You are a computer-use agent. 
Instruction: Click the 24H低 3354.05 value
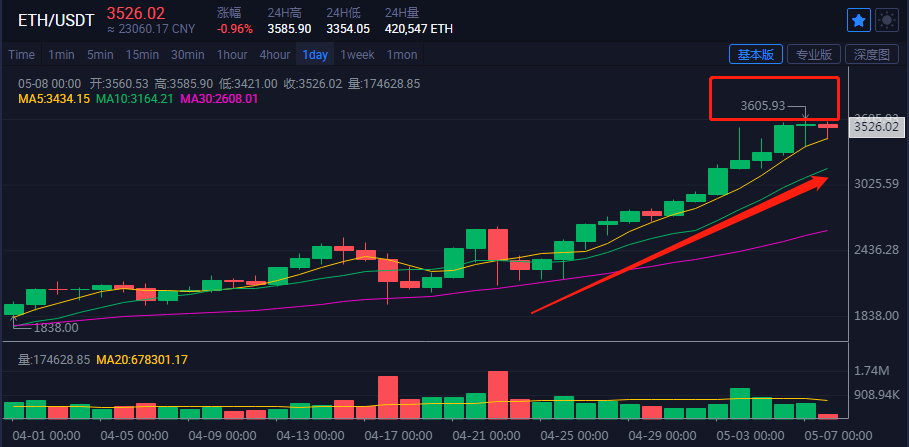click(x=348, y=28)
